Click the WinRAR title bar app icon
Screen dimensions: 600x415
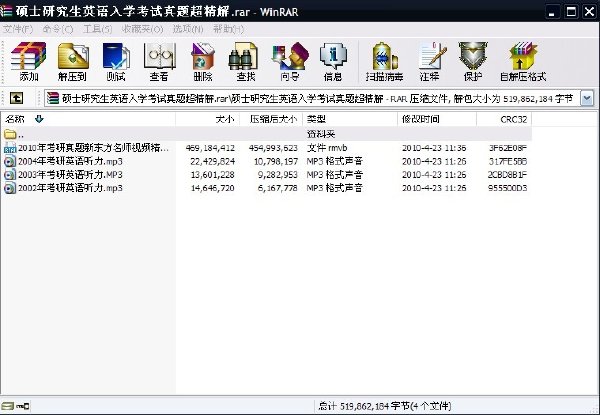tap(6, 11)
